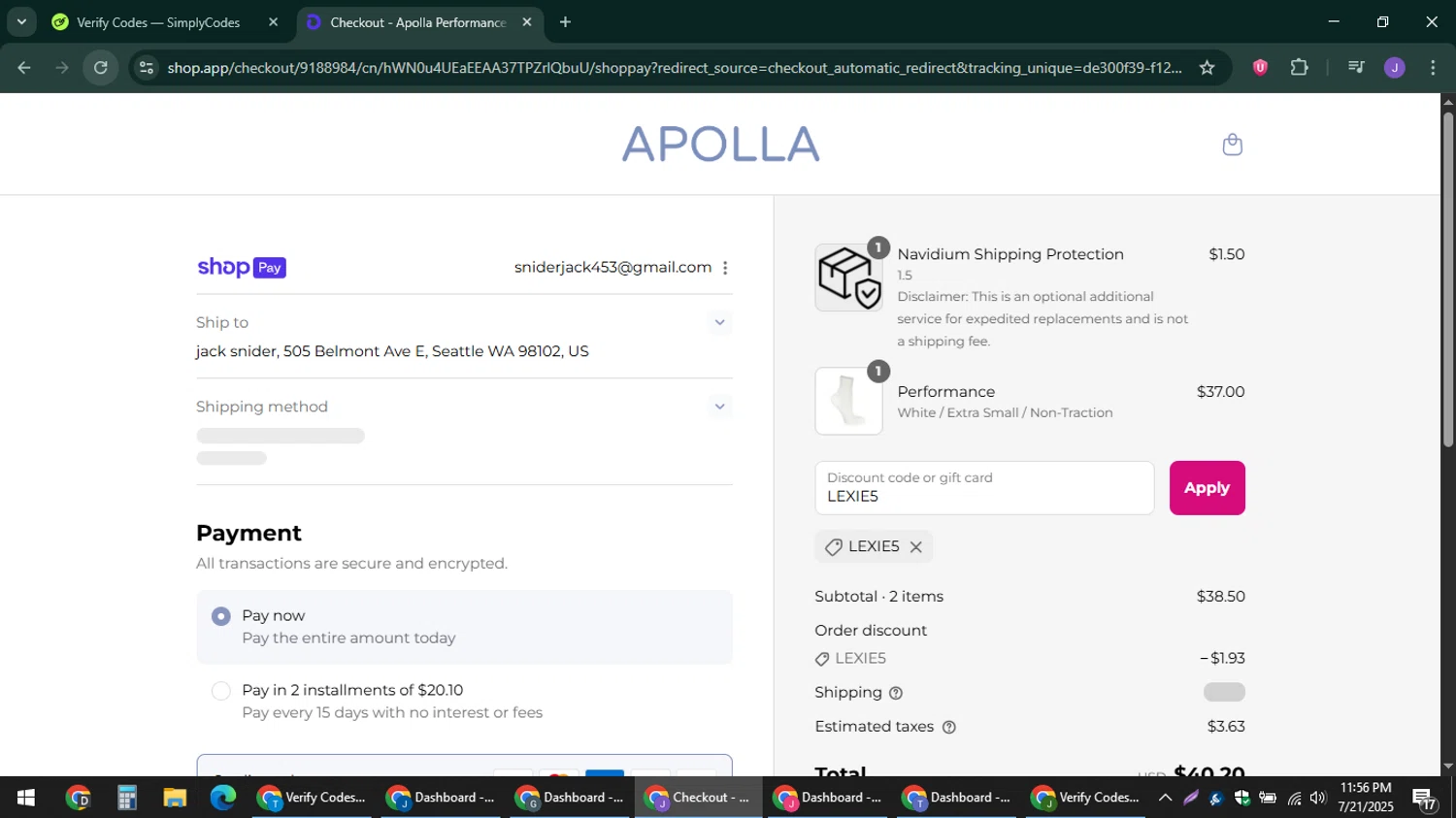Open the volume speaker tray icon
1456x818 pixels.
point(1318,799)
